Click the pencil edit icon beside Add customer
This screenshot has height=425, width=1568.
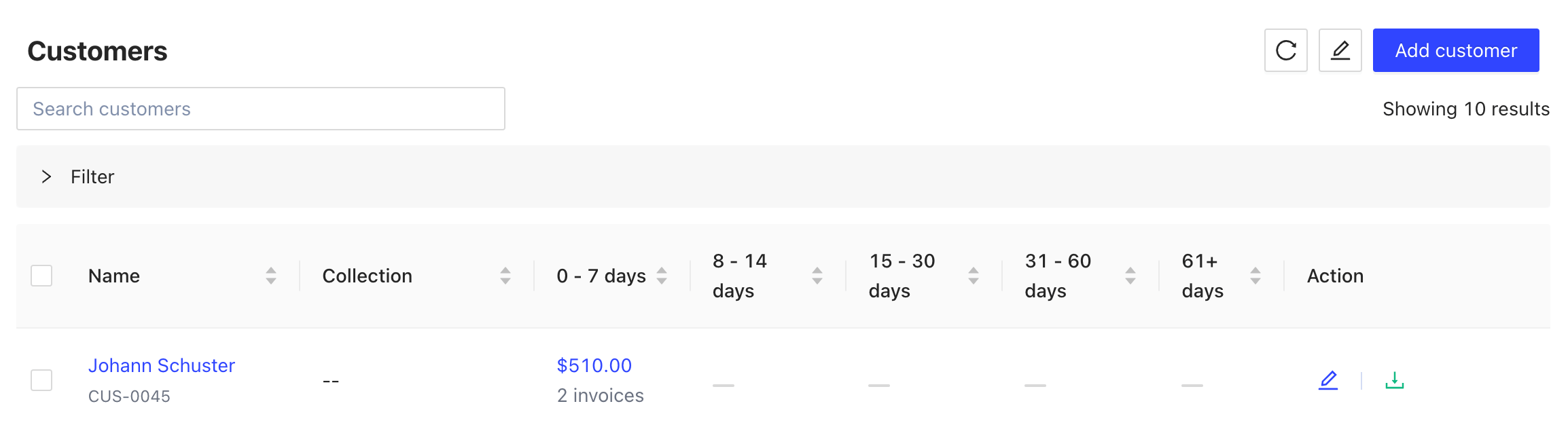(1340, 50)
